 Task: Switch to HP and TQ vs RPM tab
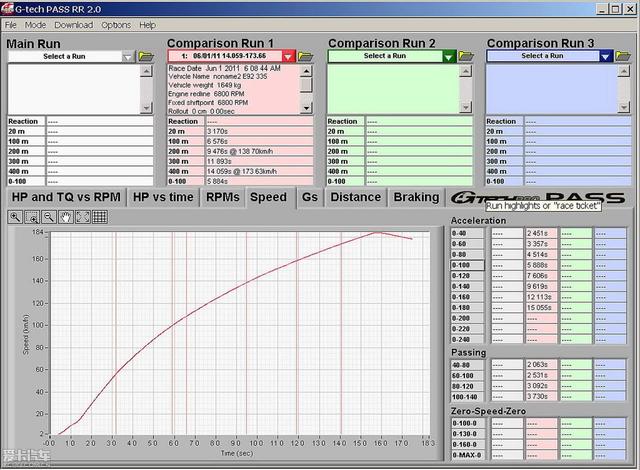tap(66, 197)
